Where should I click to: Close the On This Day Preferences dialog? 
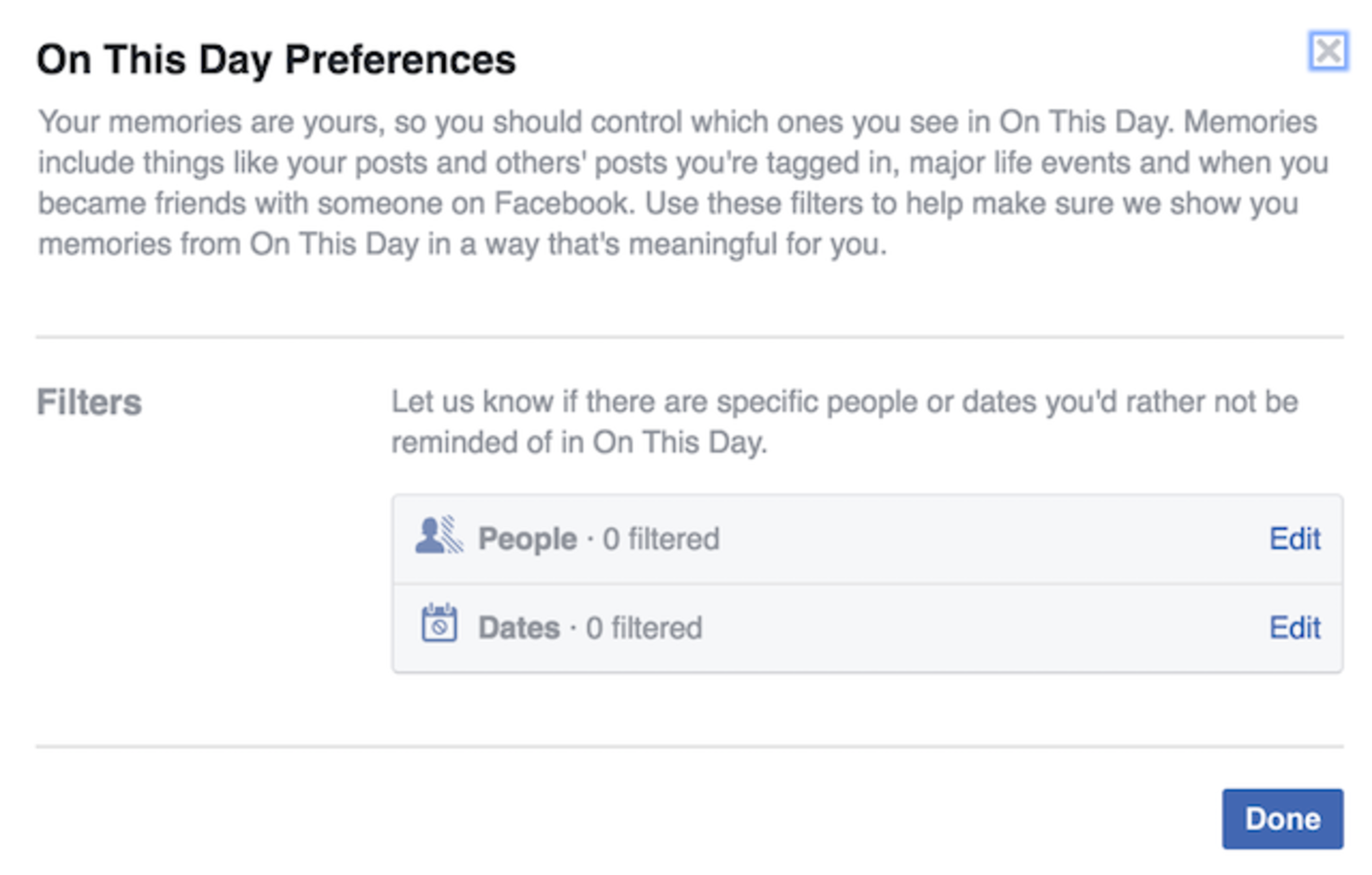pos(1328,51)
